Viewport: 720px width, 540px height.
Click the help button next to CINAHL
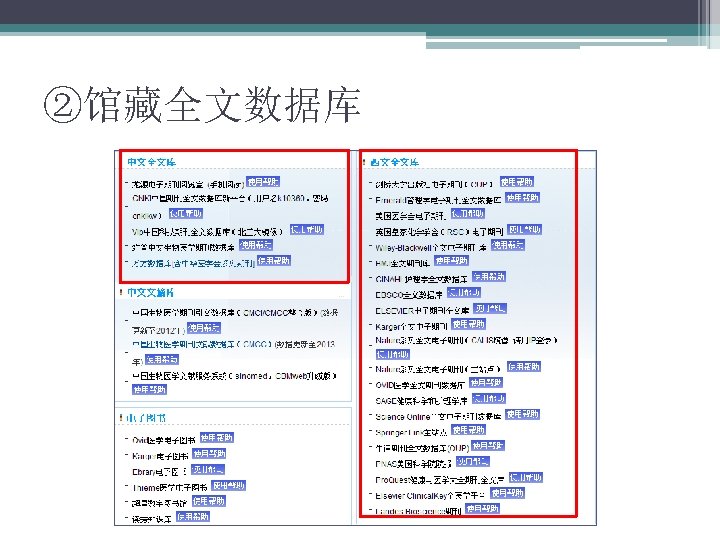[489, 276]
